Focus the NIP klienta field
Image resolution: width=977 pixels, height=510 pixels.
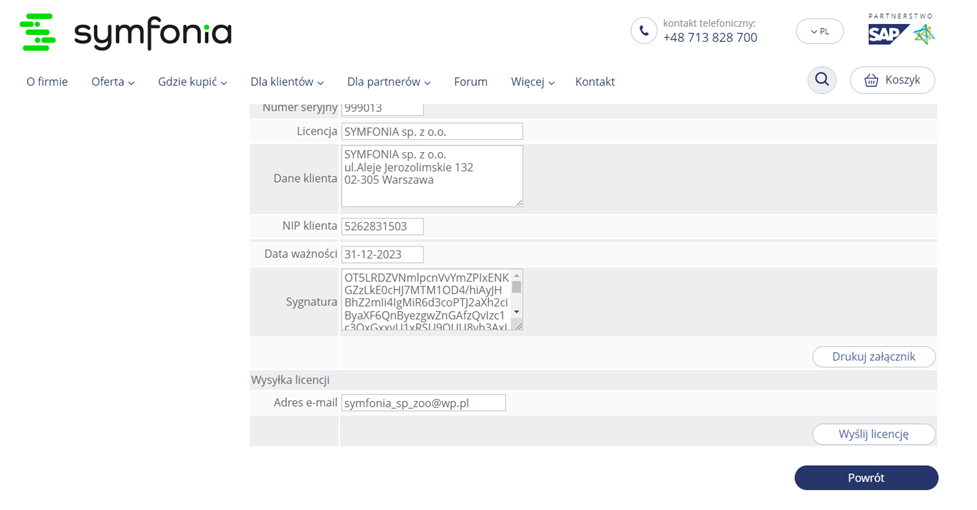pos(383,226)
